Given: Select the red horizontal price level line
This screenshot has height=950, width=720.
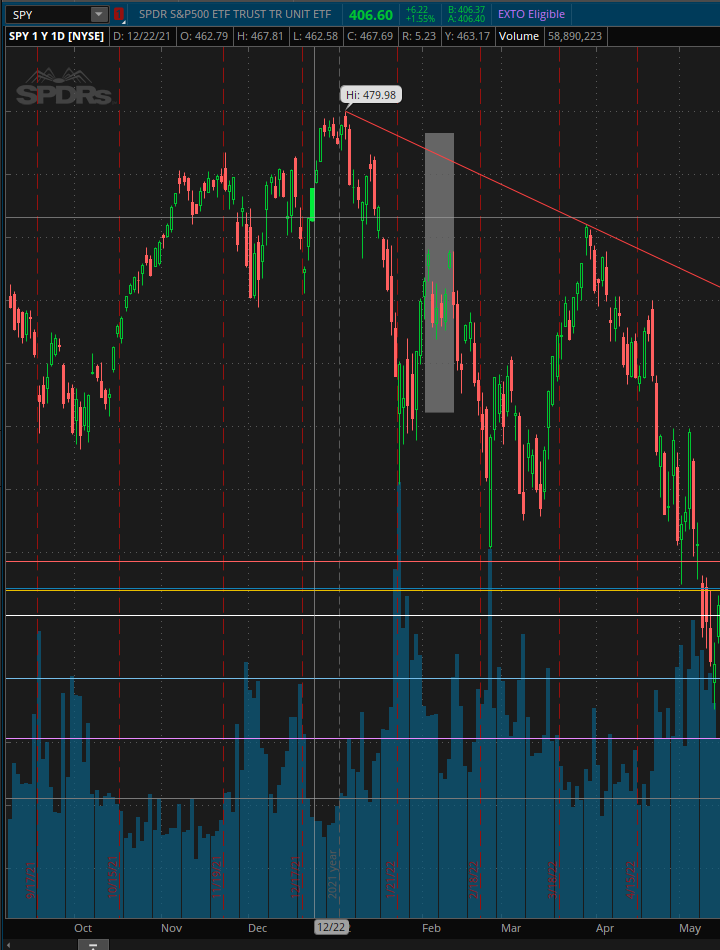Looking at the screenshot, I should coord(362,562).
